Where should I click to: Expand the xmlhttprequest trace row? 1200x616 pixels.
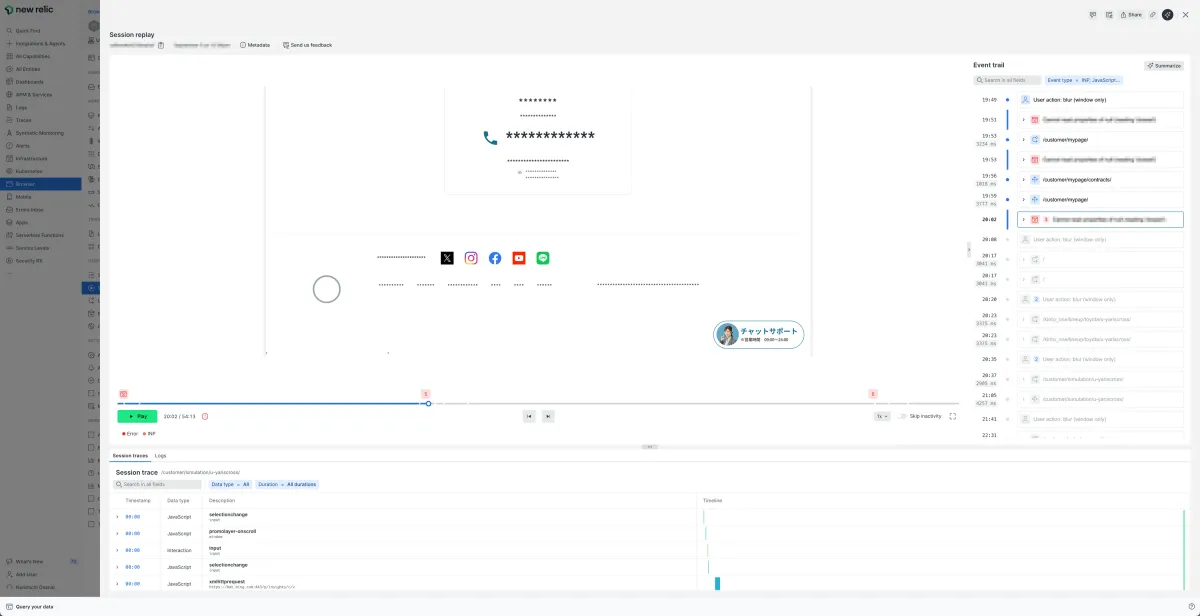tap(117, 584)
